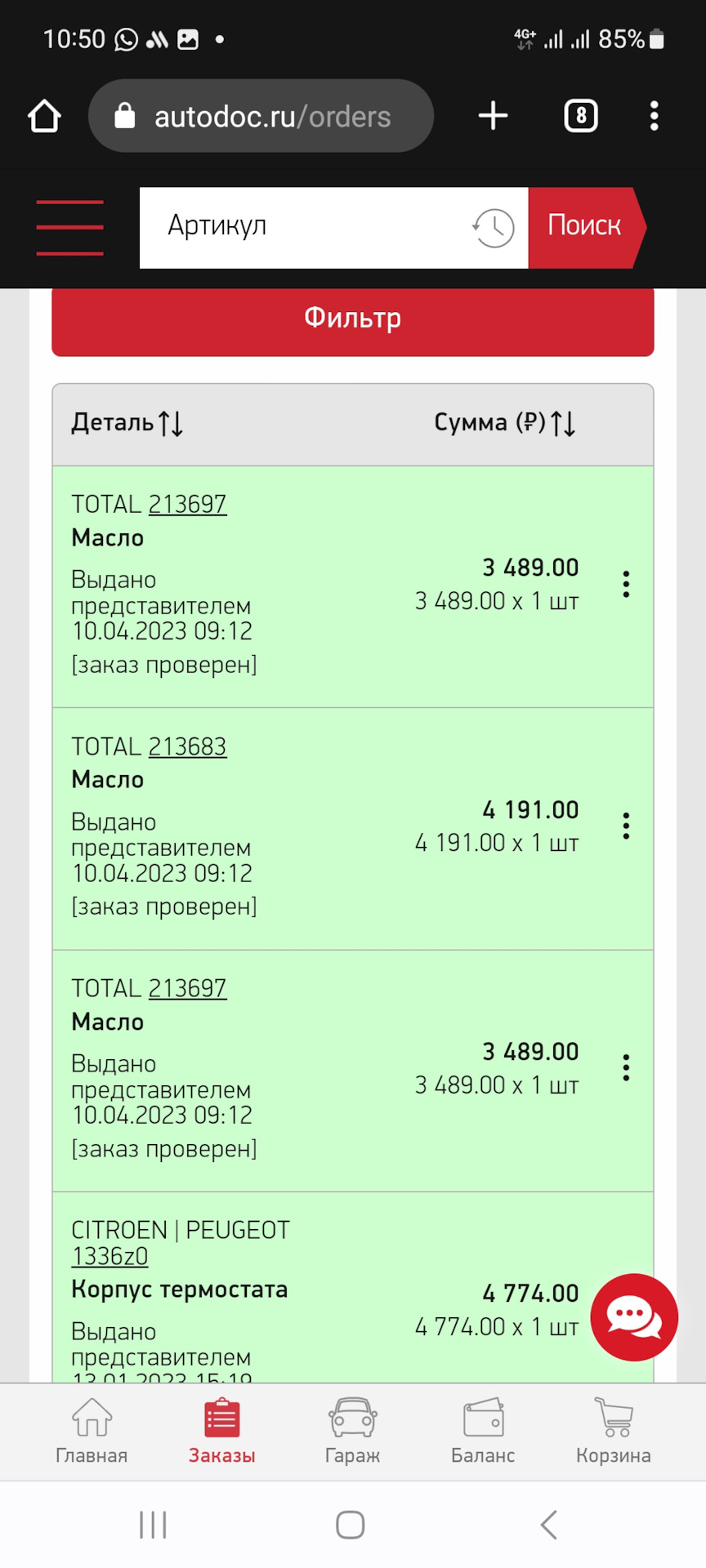
Task: Open part link 213683
Action: tap(187, 746)
